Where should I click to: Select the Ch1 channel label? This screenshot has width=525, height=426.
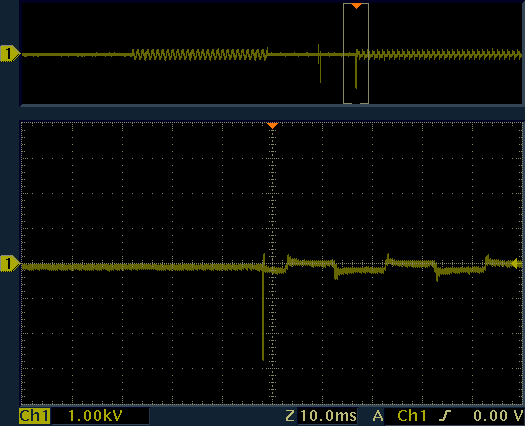click(x=34, y=416)
